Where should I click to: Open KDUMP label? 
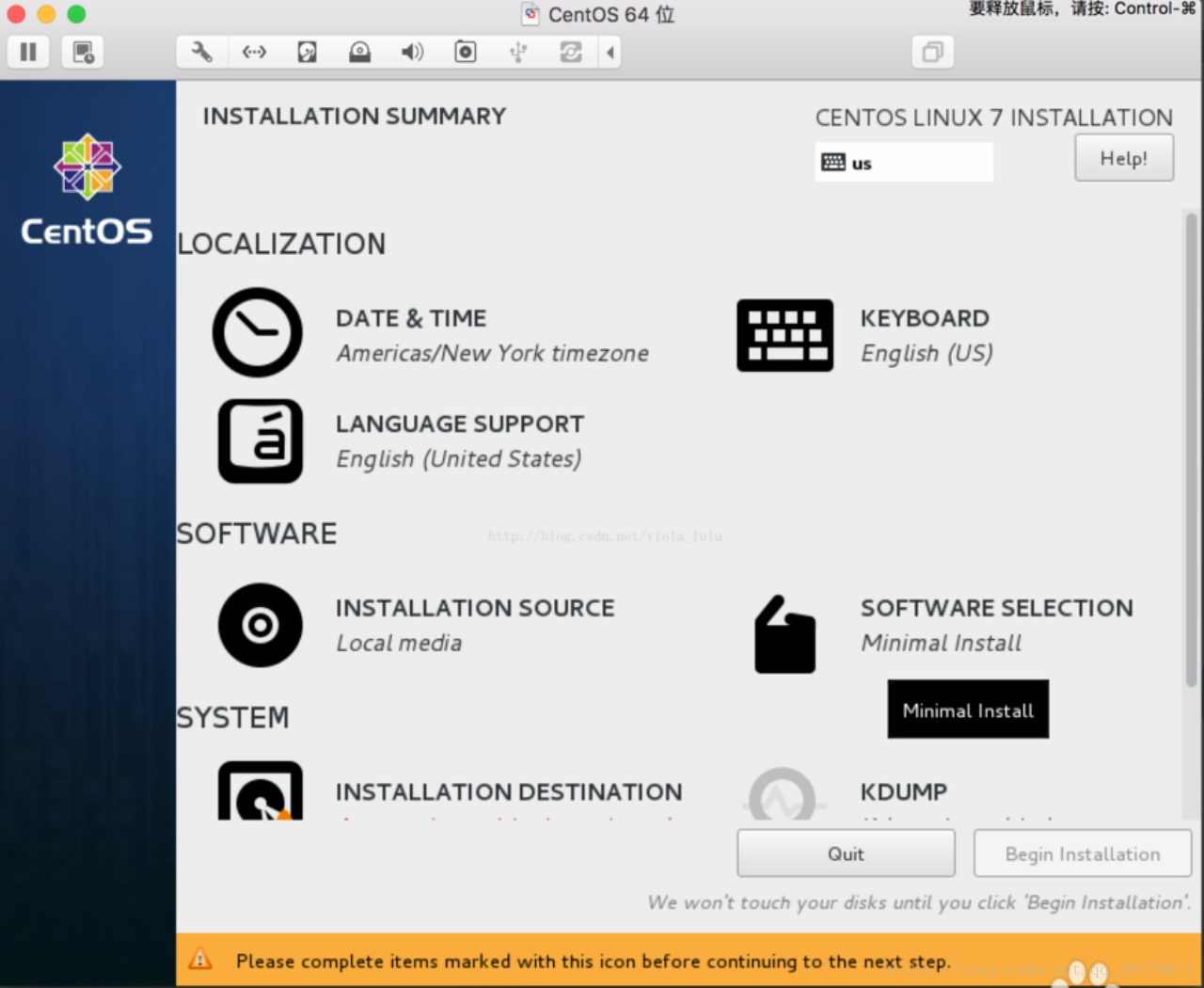(x=904, y=792)
